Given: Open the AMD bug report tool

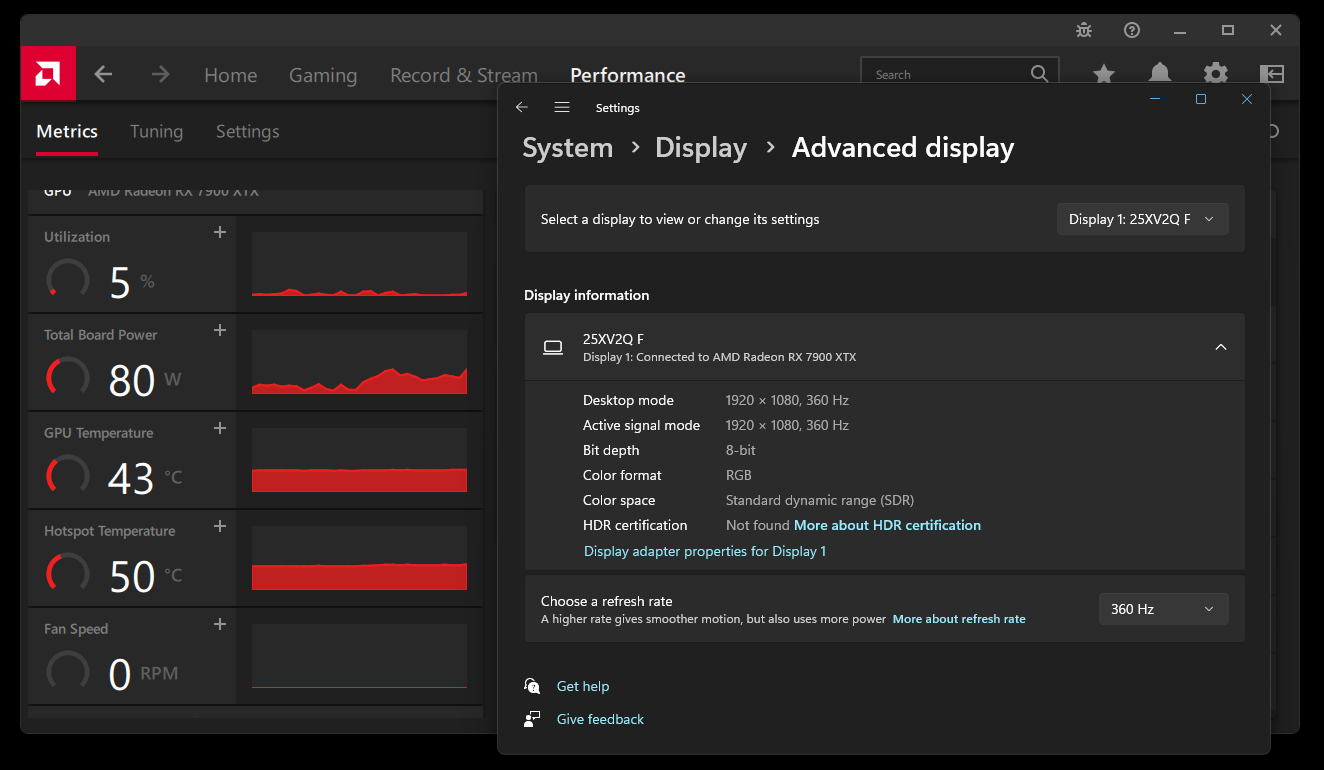Looking at the screenshot, I should tap(1084, 30).
